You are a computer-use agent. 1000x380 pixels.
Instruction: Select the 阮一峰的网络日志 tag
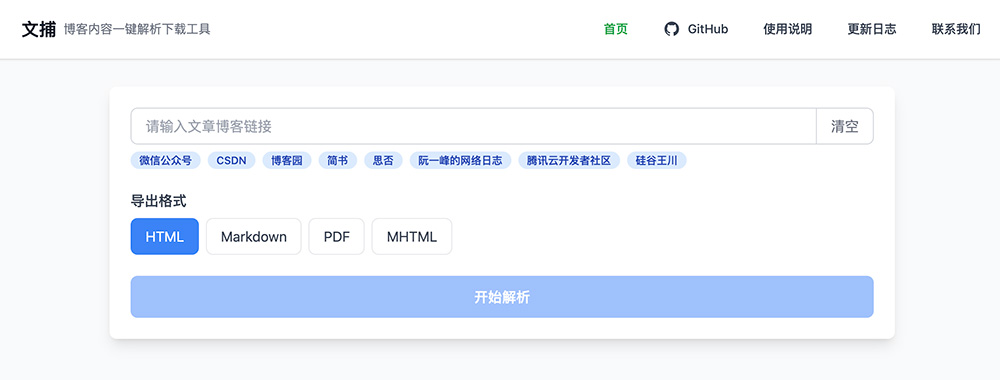tap(460, 161)
